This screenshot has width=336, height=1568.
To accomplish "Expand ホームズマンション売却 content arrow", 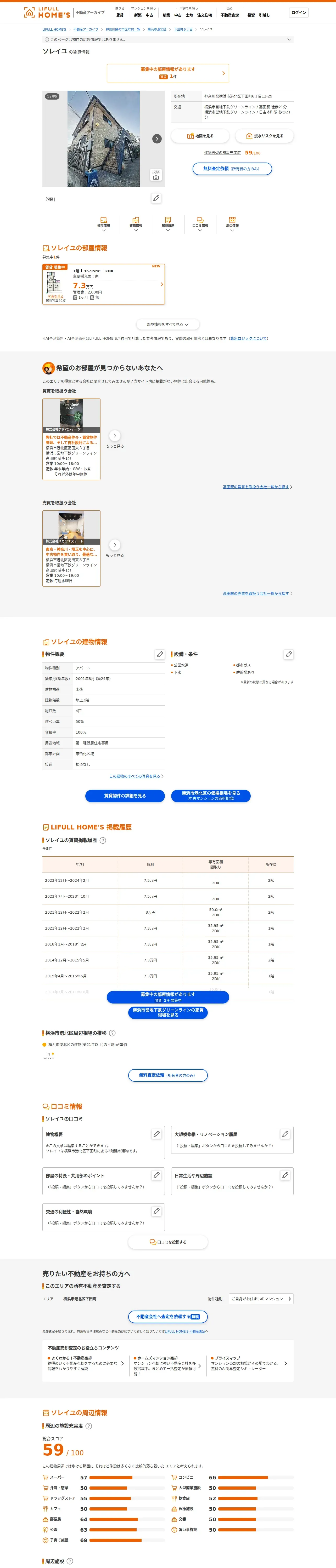I will click(199, 1367).
